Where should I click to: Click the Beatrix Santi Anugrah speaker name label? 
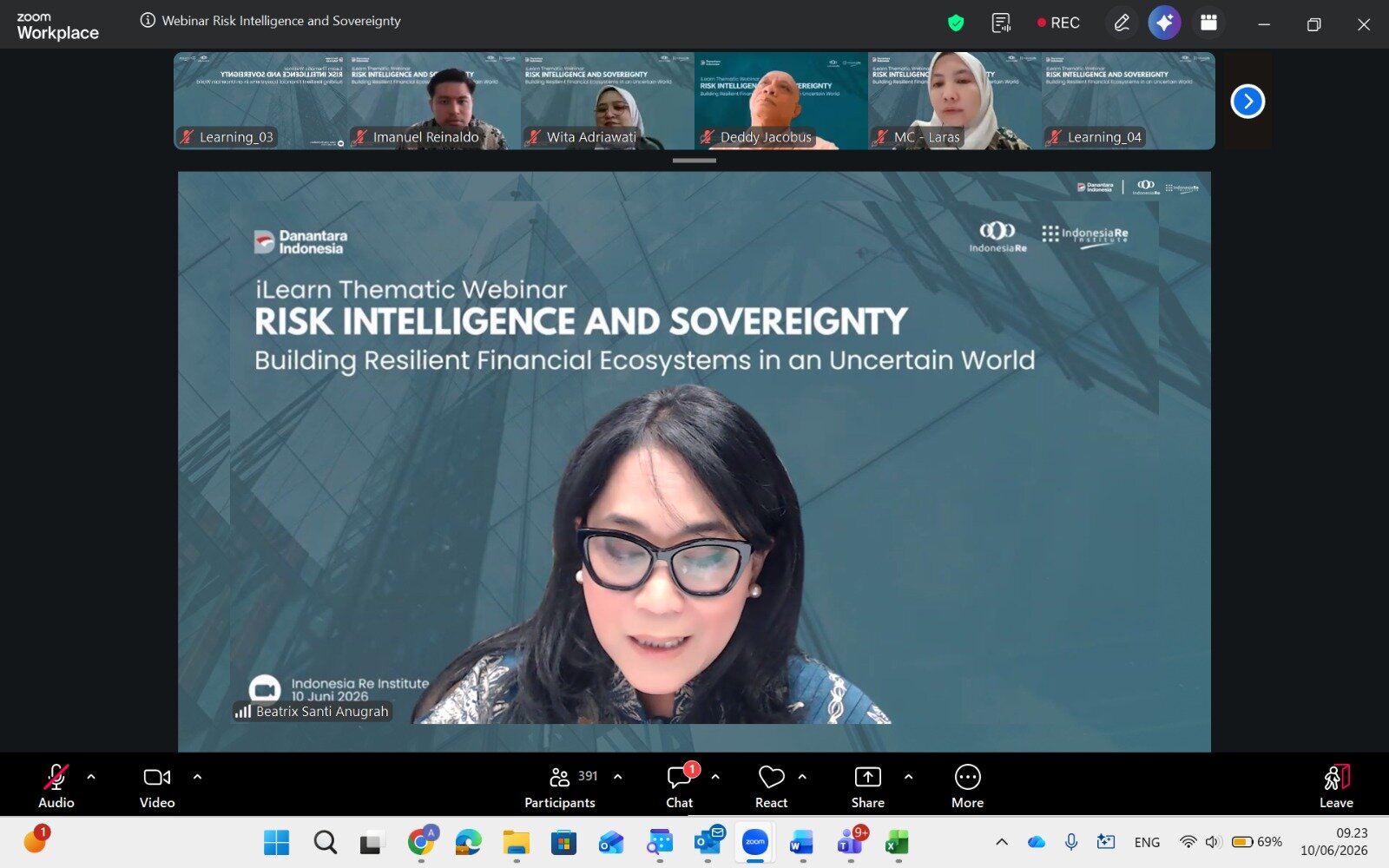313,712
